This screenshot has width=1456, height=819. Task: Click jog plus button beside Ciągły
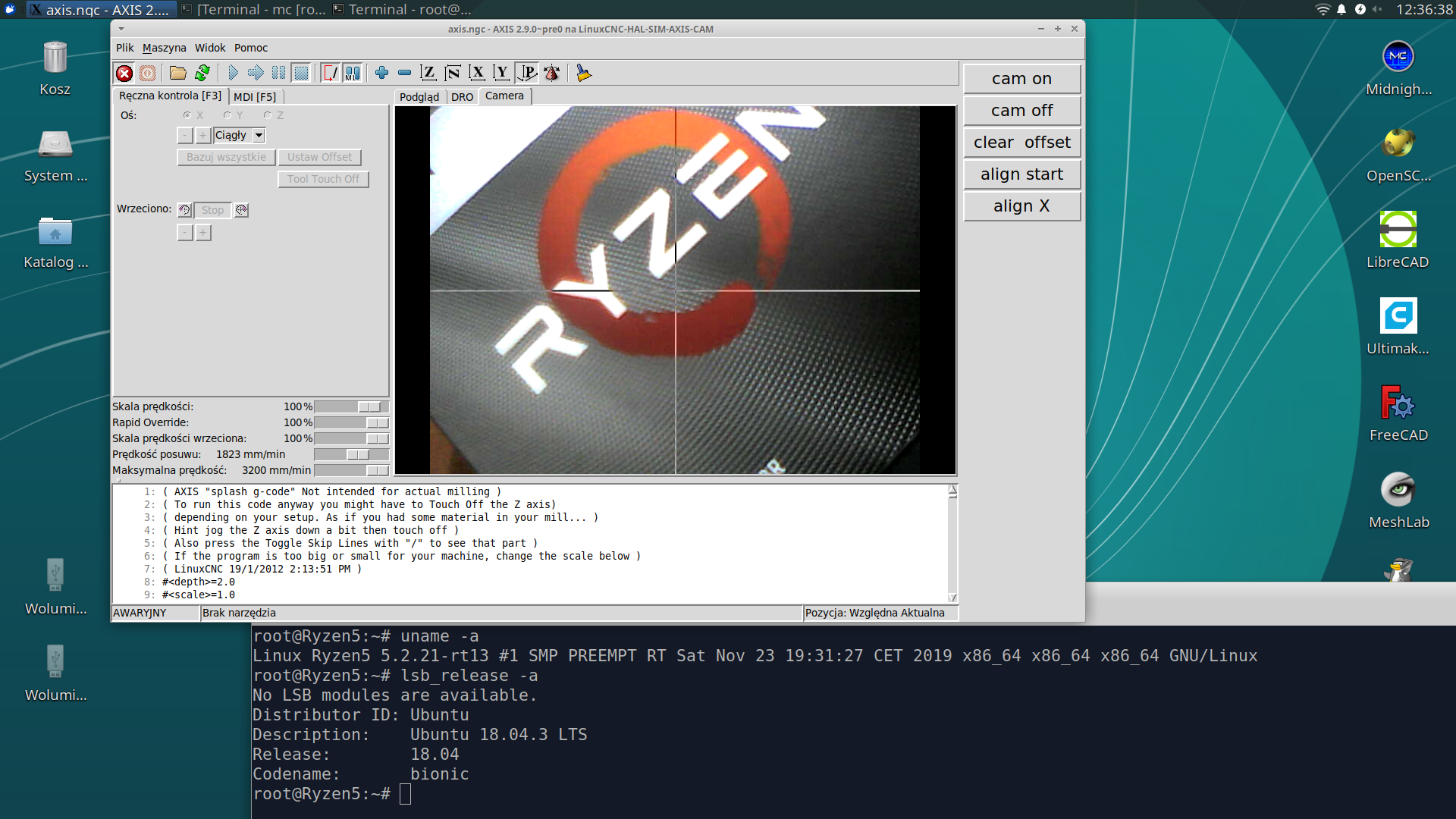click(x=202, y=135)
